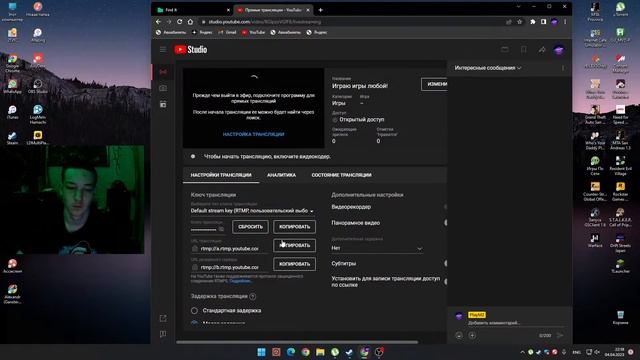Open the Настройка трансляции link in preview
This screenshot has height=360, width=640.
(253, 134)
